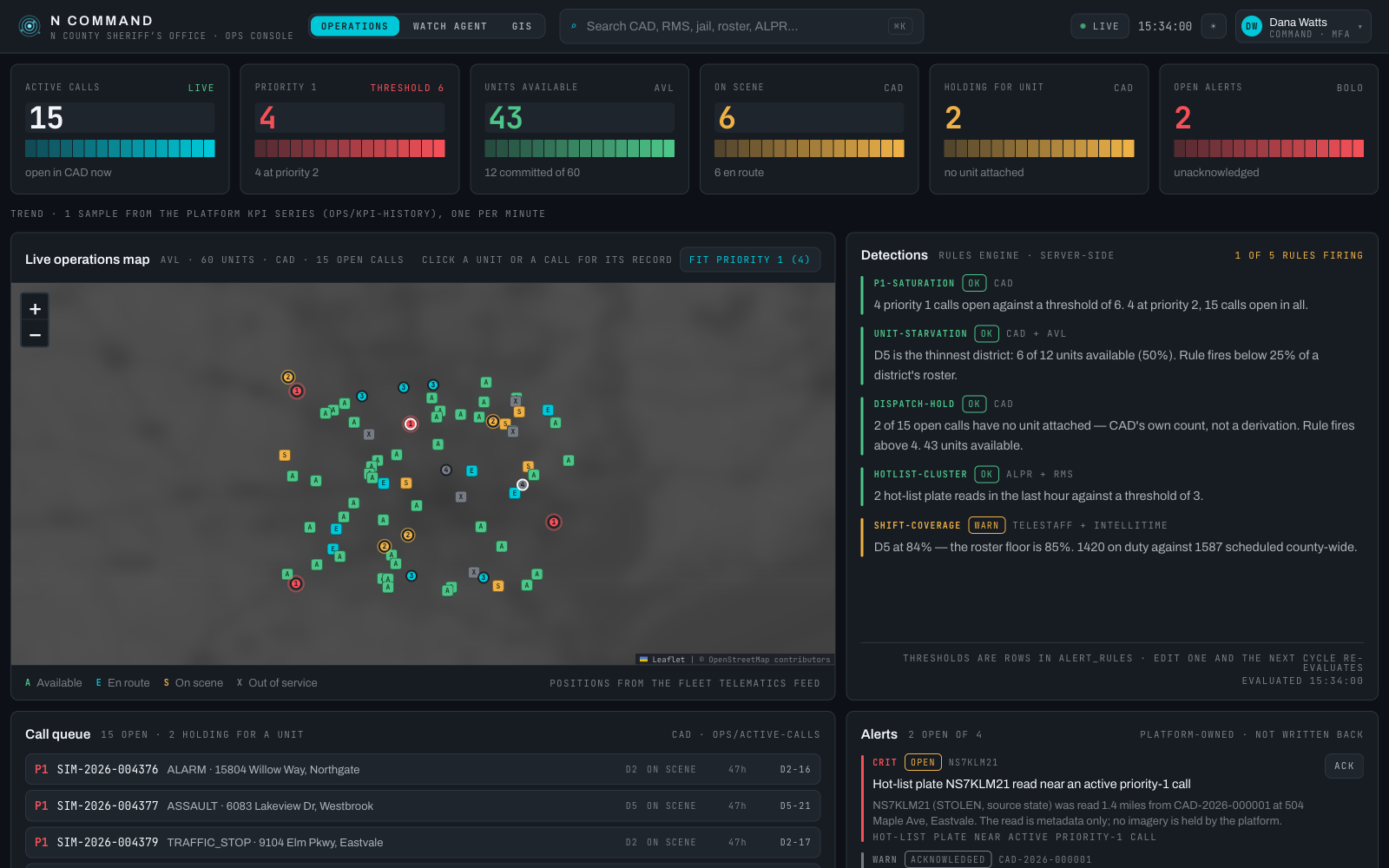Image resolution: width=1389 pixels, height=868 pixels.
Task: Click the DW user avatar
Action: click(1251, 27)
